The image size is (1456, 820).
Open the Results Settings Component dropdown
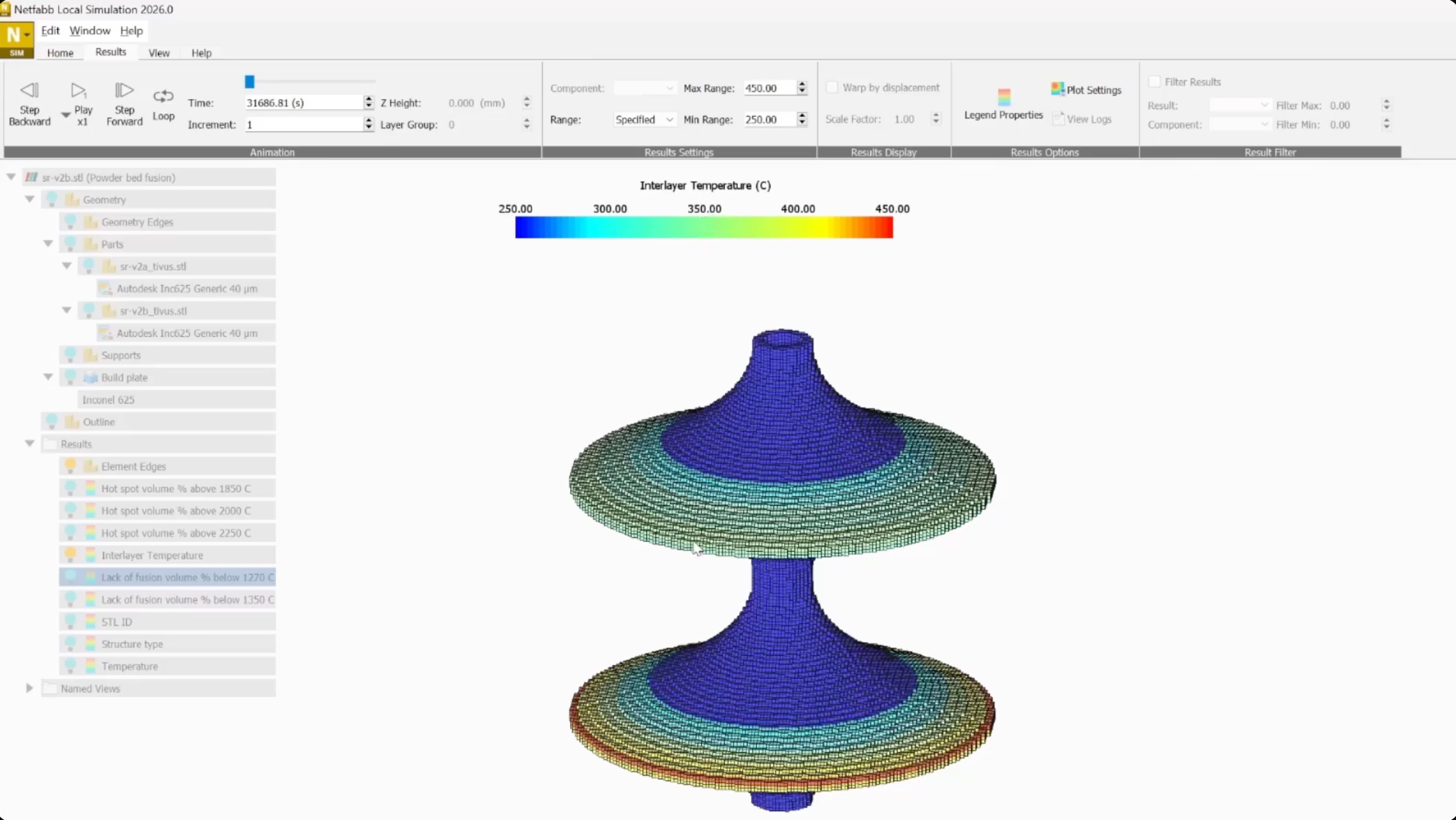tap(644, 88)
